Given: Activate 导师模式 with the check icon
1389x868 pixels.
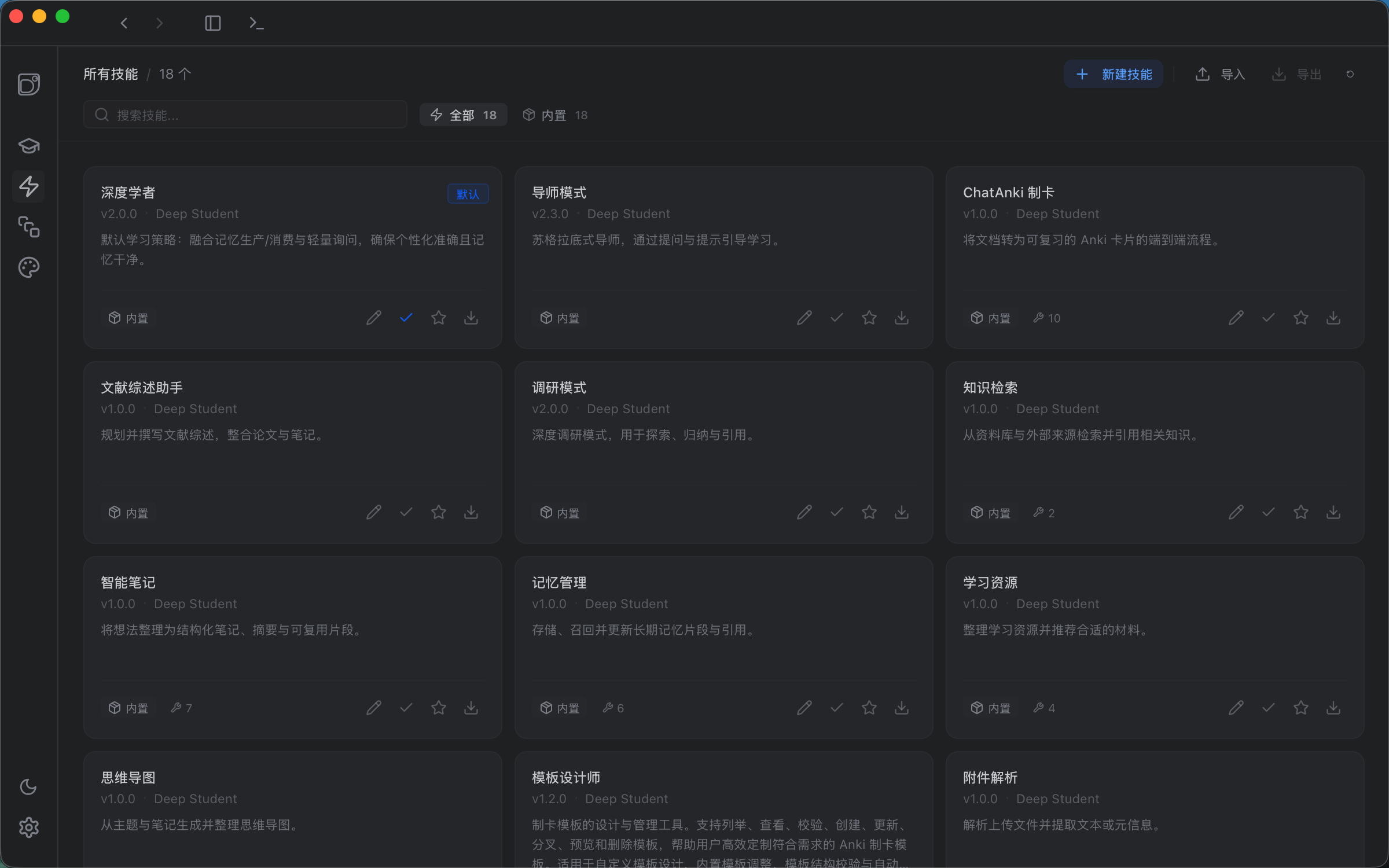Looking at the screenshot, I should (x=837, y=318).
